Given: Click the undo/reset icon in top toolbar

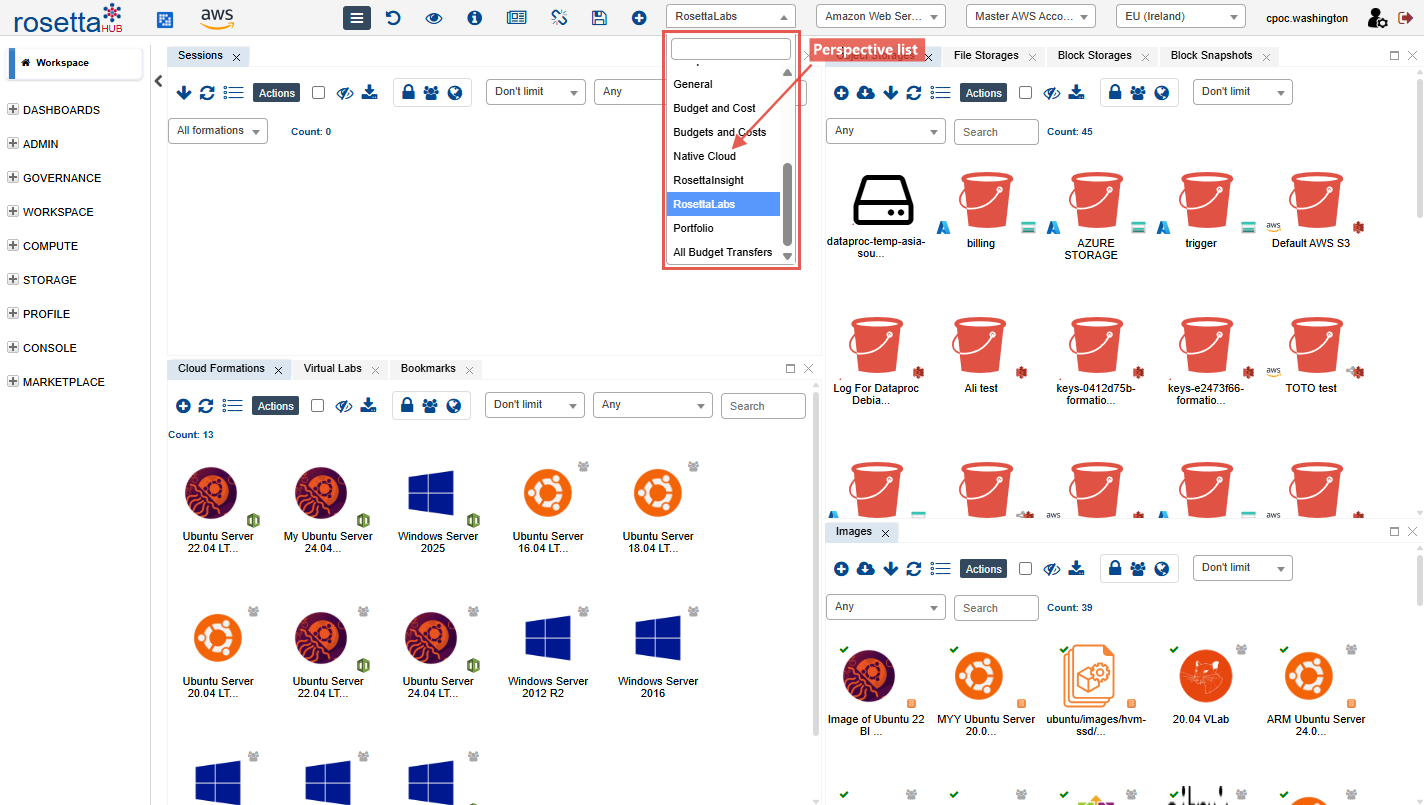Looking at the screenshot, I should [x=393, y=18].
